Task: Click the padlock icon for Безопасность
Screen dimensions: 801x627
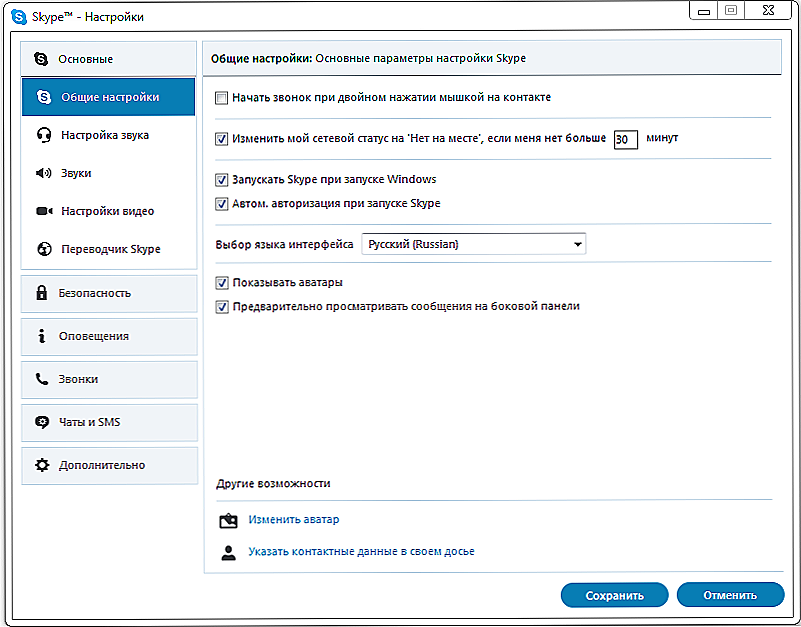Action: click(x=41, y=293)
